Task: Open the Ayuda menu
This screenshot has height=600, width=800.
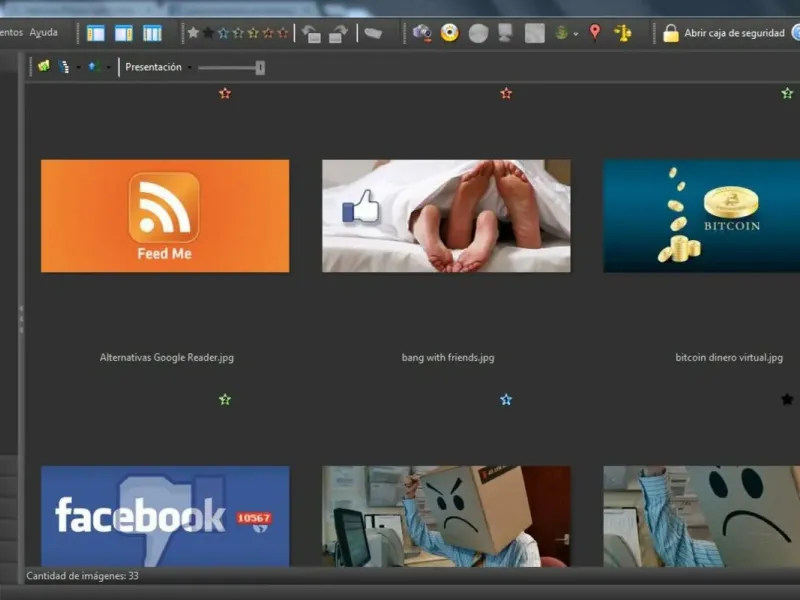Action: tap(43, 33)
